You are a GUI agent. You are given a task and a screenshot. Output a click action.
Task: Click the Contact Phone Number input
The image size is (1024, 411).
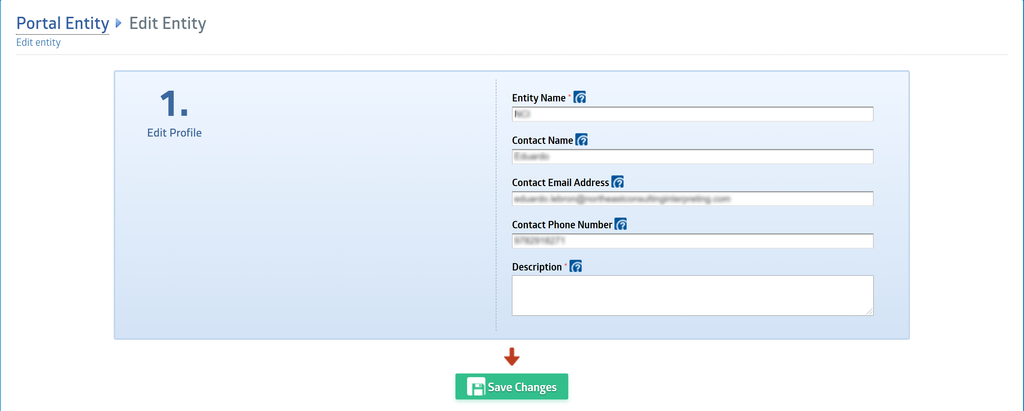coord(692,241)
